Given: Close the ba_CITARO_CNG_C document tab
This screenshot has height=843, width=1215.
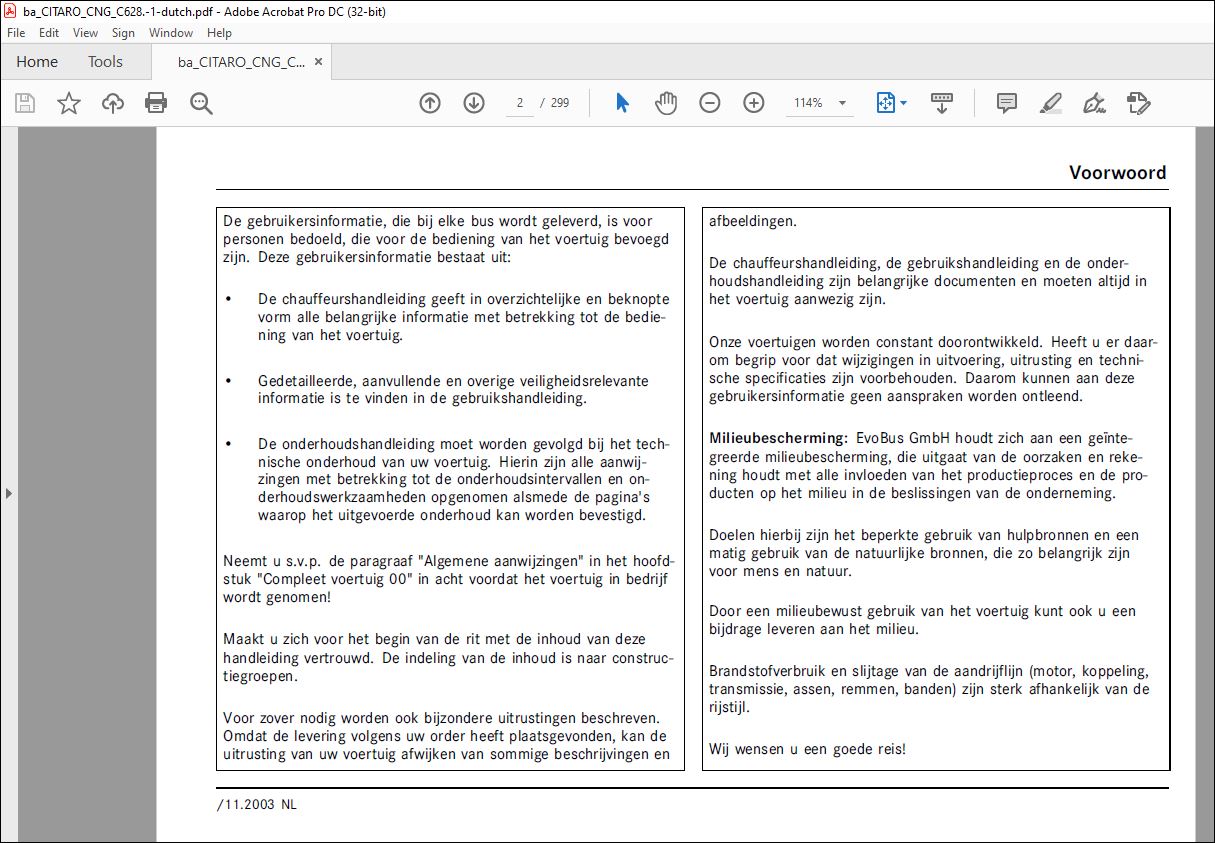Looking at the screenshot, I should coord(318,62).
